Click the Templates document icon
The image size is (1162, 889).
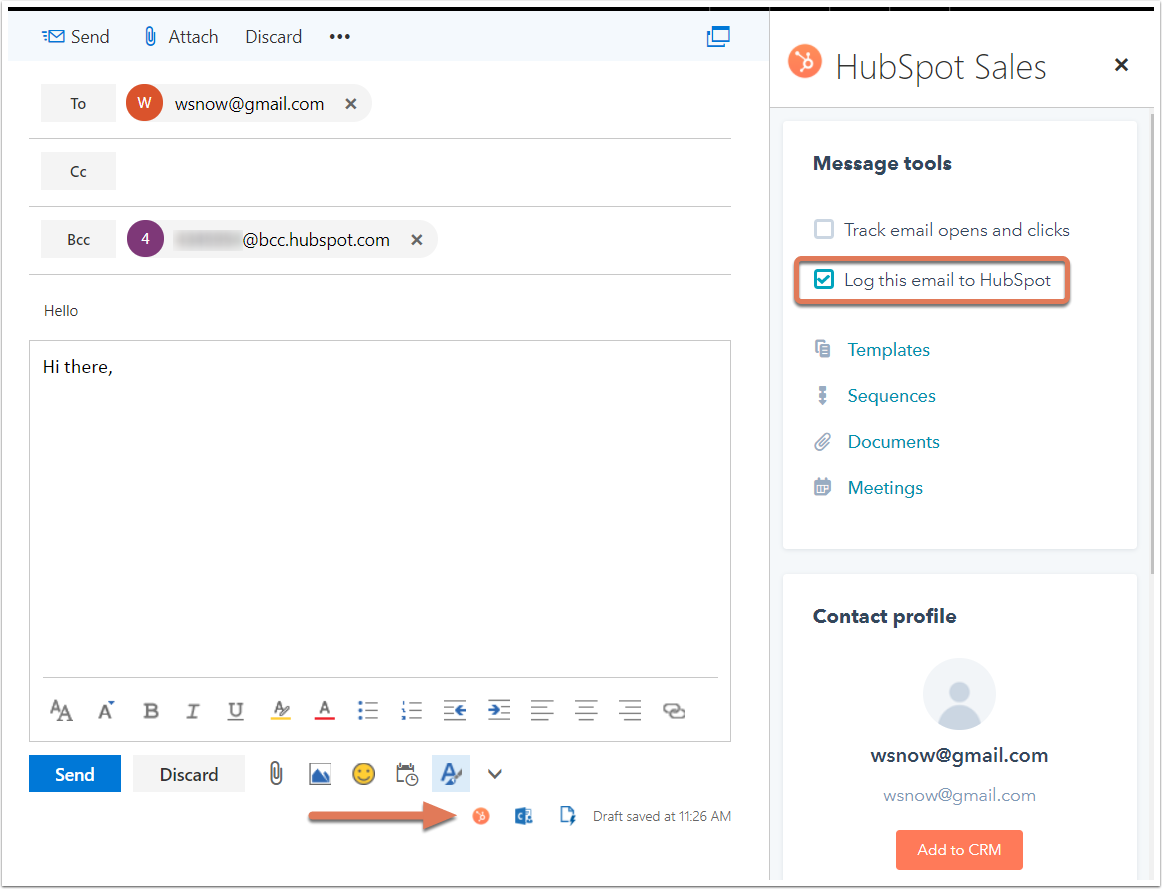click(823, 349)
